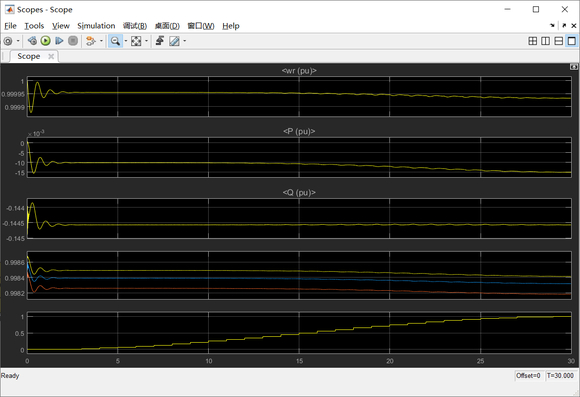Click the green Run simulation button
The image size is (580, 397).
point(45,41)
